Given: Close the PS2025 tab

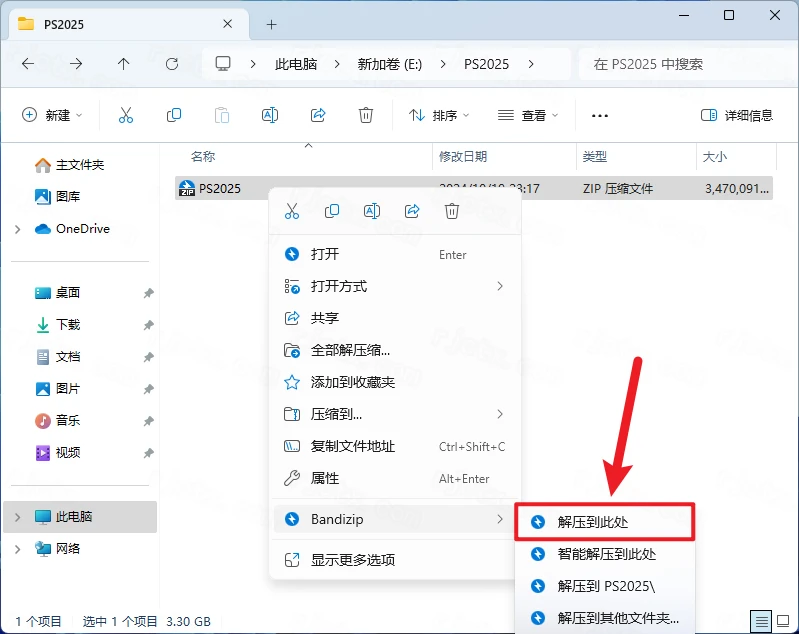Looking at the screenshot, I should [228, 24].
